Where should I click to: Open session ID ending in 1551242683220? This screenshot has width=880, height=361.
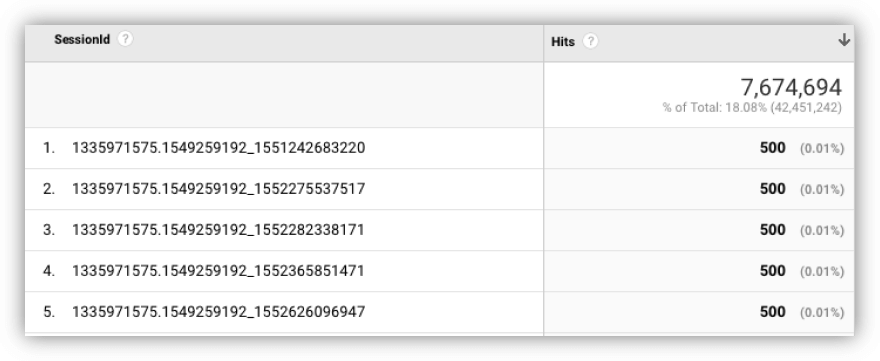coord(218,148)
